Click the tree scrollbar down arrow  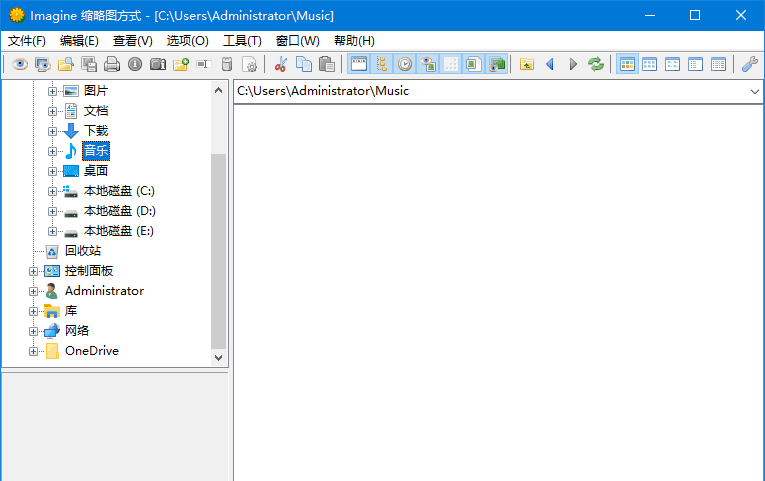click(x=219, y=358)
